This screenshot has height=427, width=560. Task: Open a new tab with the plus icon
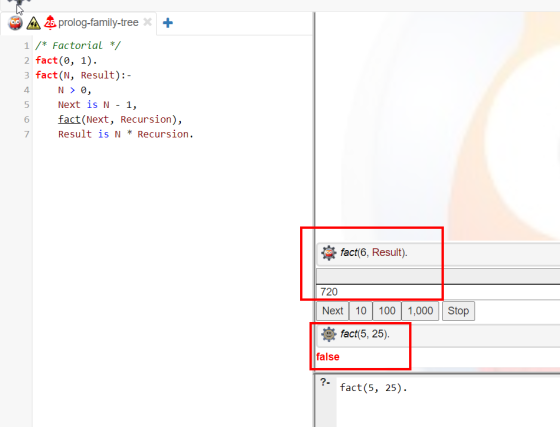[x=168, y=23]
